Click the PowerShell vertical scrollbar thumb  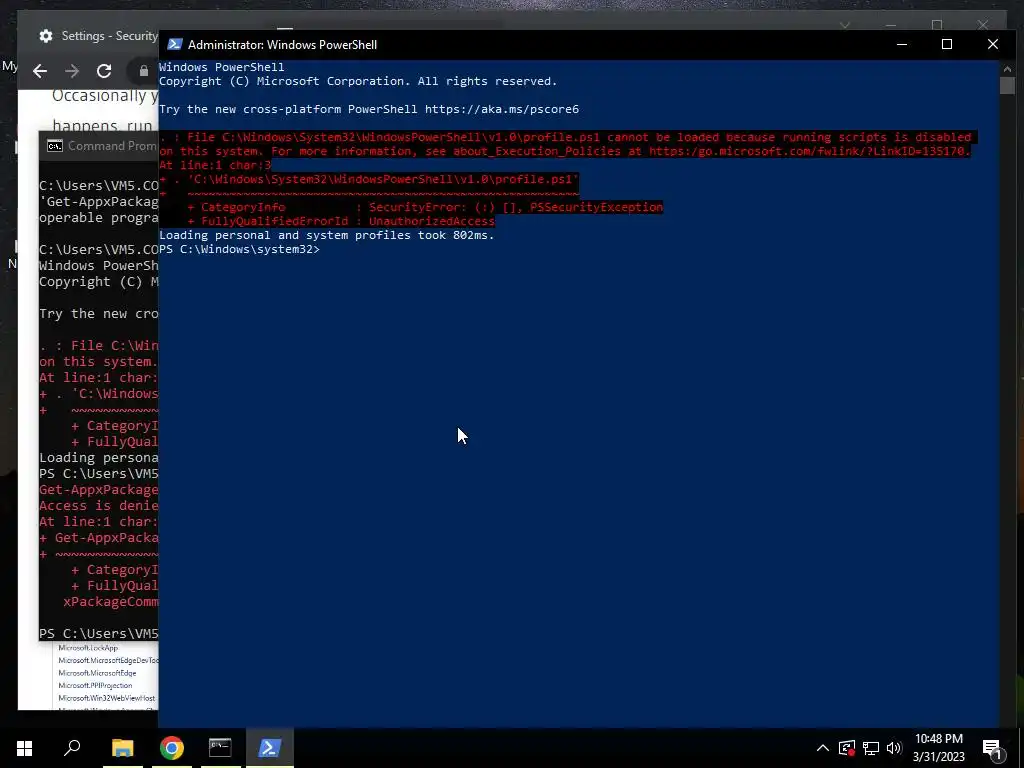point(1006,86)
